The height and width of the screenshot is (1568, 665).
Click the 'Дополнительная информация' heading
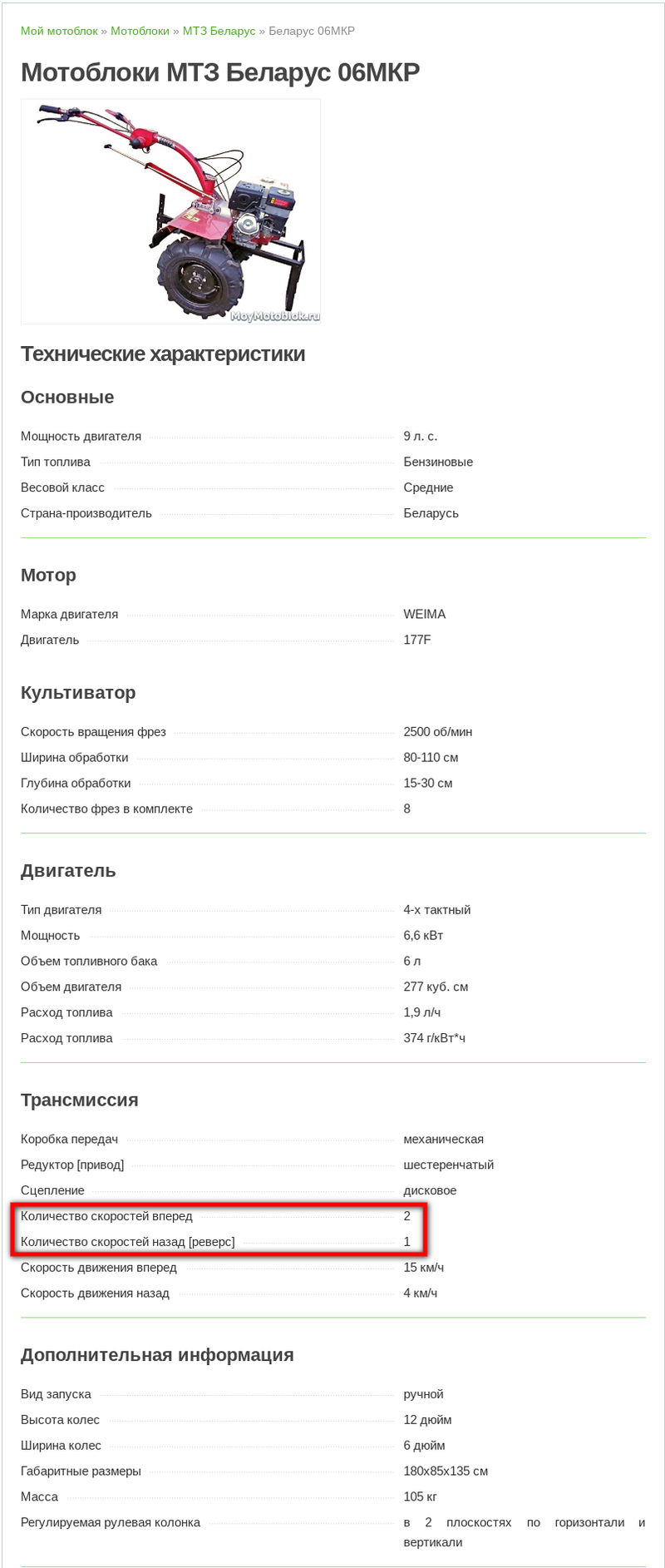pyautogui.click(x=157, y=1354)
